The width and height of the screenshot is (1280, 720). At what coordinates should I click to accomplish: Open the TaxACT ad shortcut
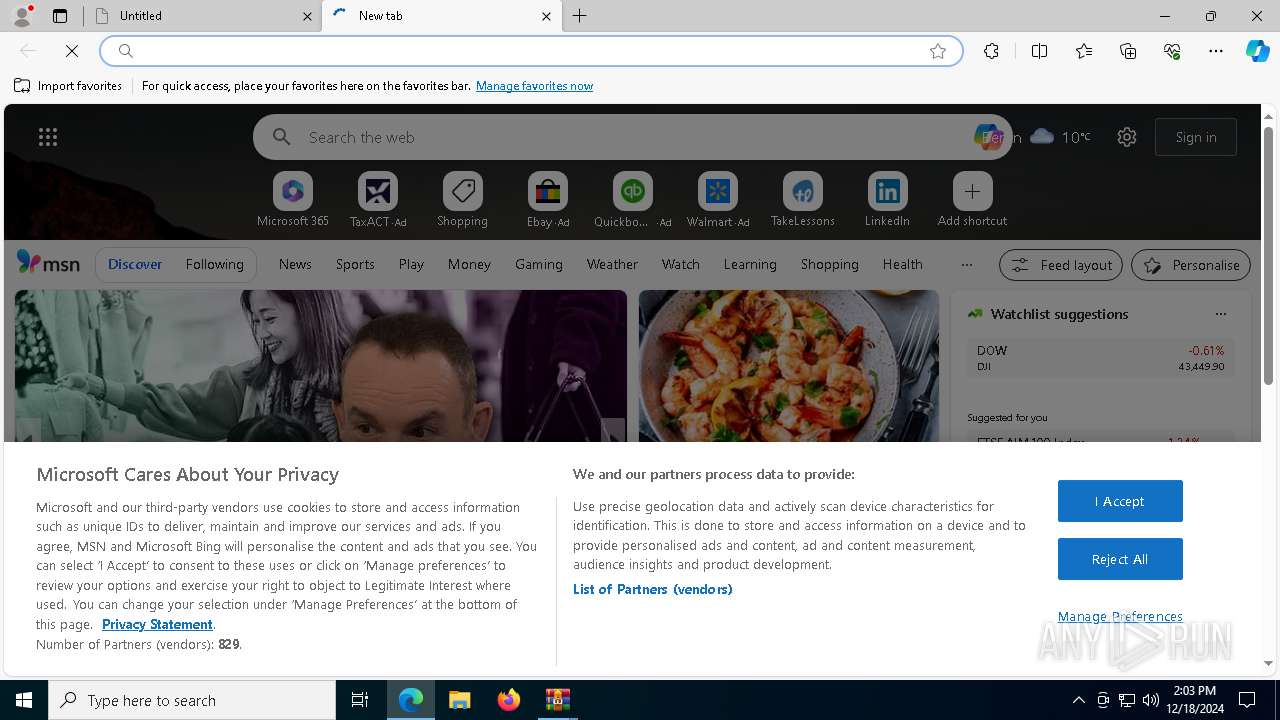(377, 200)
